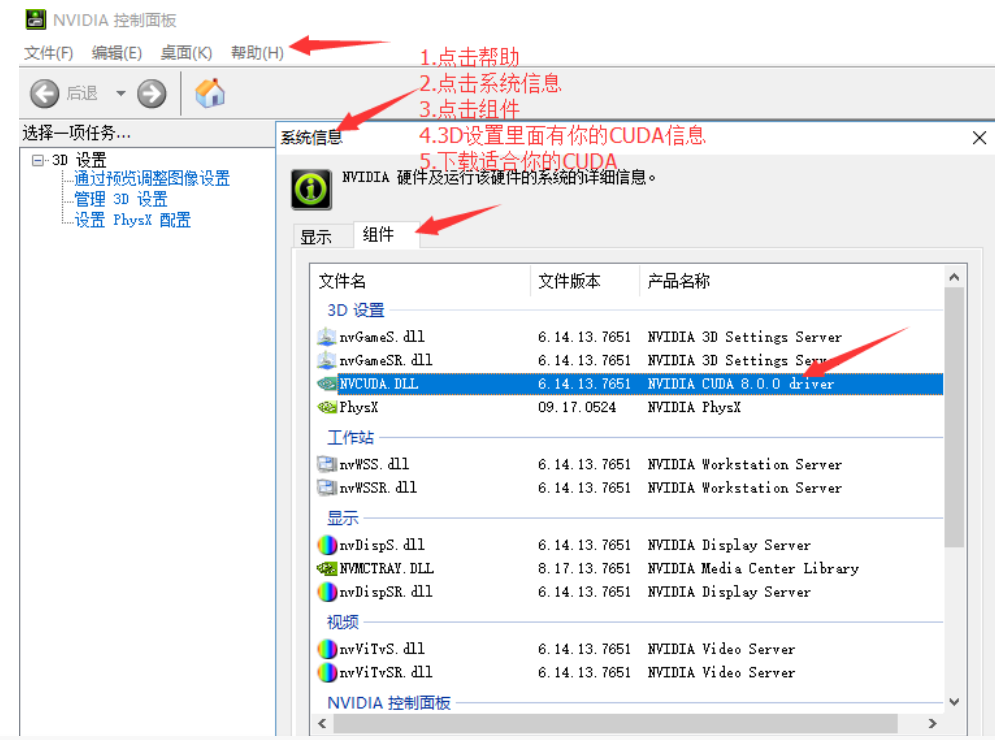Open the 帮助(H) menu
Image resolution: width=995 pixels, height=740 pixels.
pos(256,53)
